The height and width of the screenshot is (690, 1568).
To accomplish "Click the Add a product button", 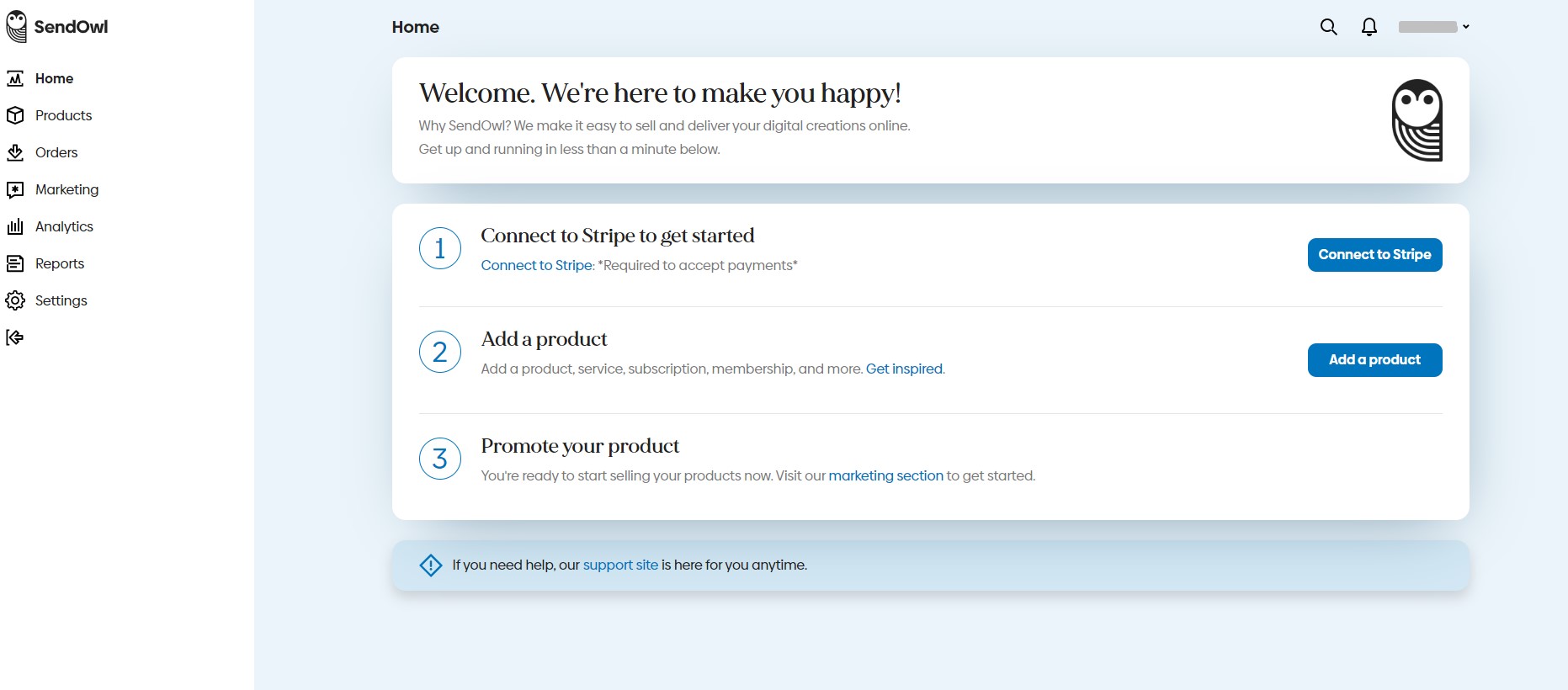I will pos(1374,360).
